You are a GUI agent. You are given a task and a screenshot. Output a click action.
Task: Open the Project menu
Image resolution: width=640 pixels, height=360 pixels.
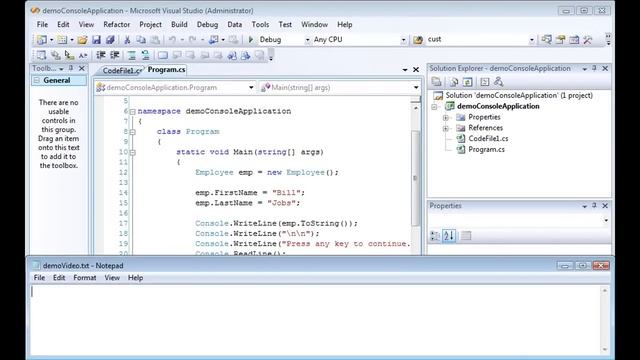tap(150, 24)
